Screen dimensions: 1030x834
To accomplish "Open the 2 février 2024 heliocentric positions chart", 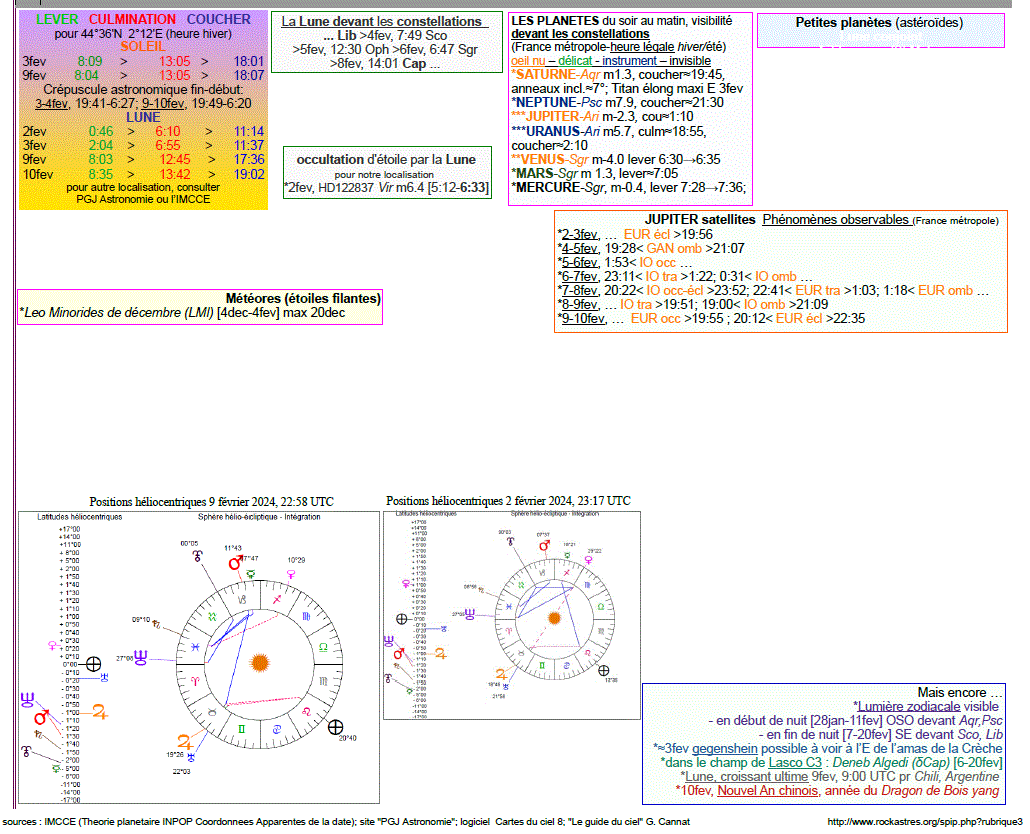I will tap(512, 615).
